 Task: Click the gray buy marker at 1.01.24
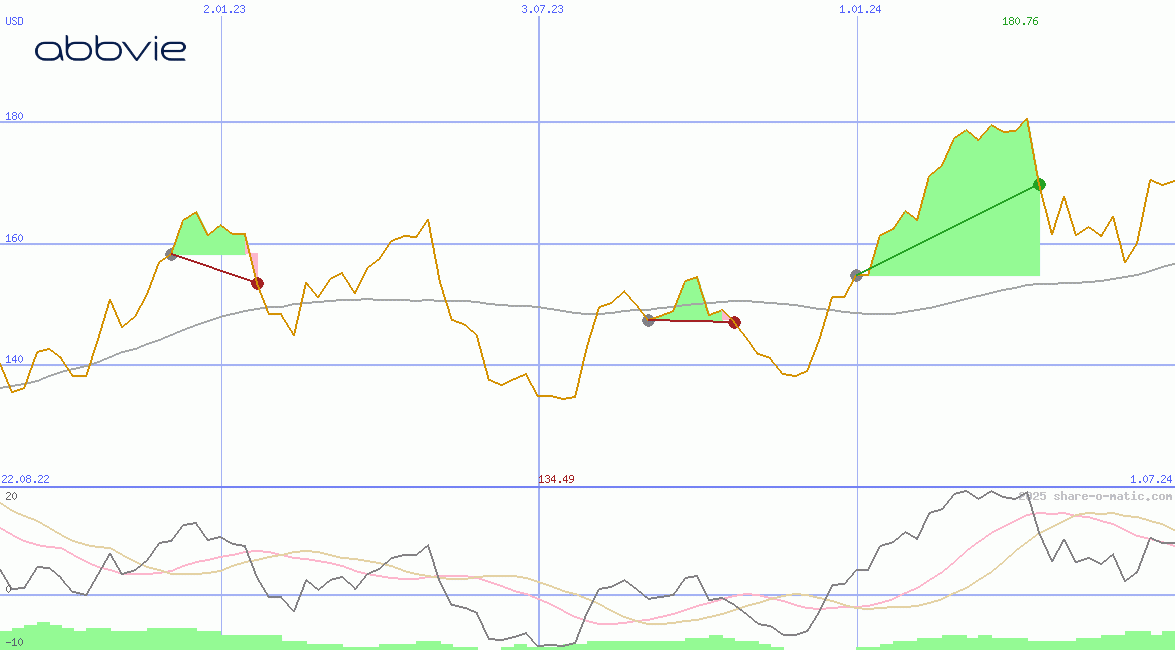point(857,276)
